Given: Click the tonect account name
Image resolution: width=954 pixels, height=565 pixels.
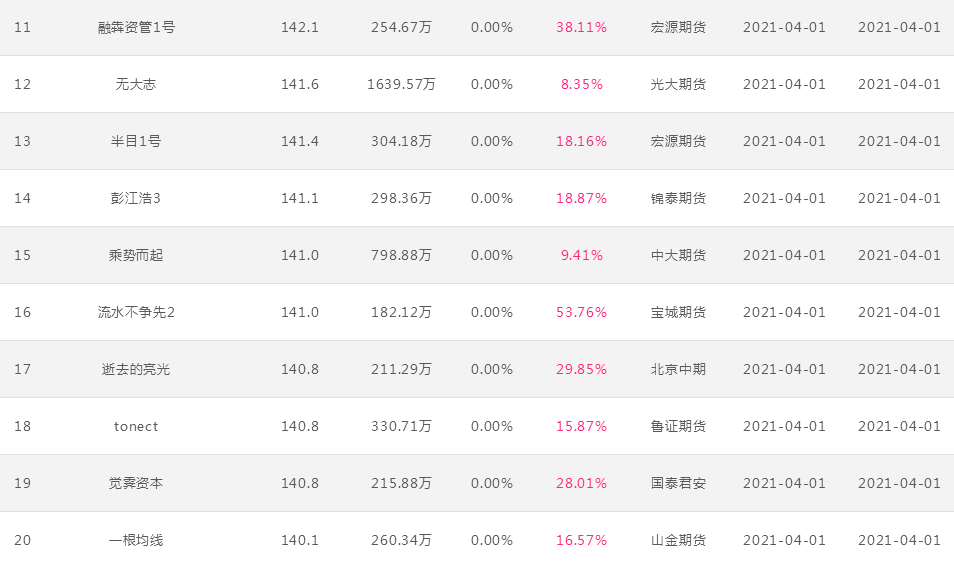Looking at the screenshot, I should click(136, 426).
